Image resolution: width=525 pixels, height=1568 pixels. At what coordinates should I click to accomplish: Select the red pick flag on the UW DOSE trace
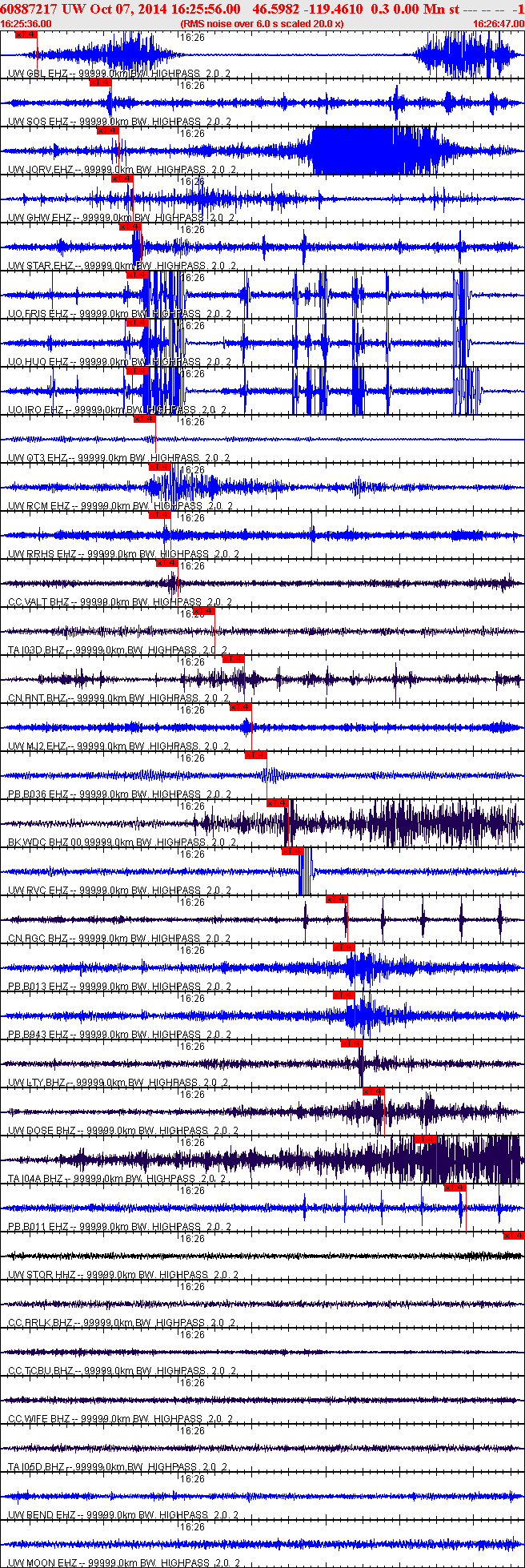click(374, 1092)
